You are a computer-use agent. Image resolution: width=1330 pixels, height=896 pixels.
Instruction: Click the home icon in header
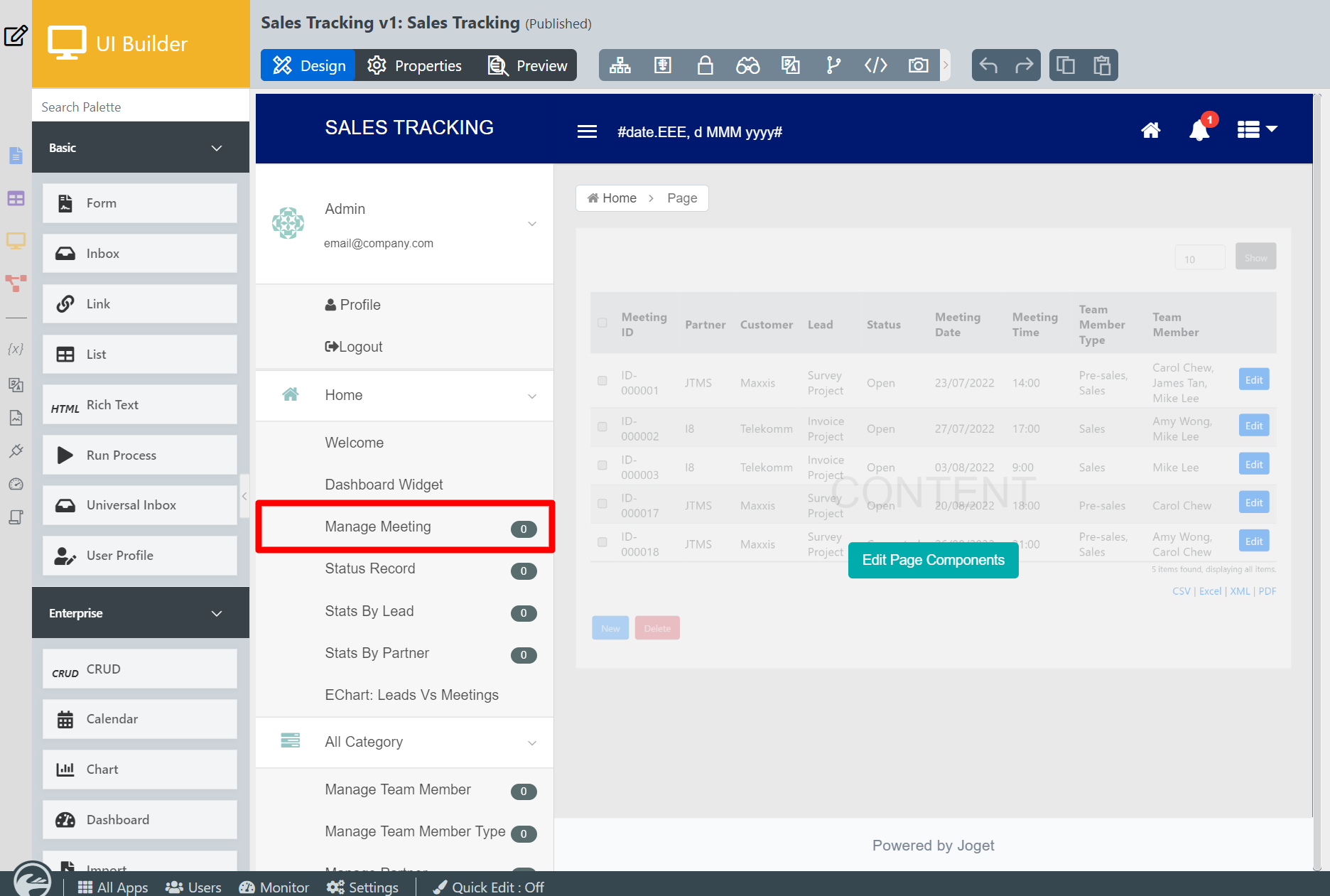point(1150,130)
